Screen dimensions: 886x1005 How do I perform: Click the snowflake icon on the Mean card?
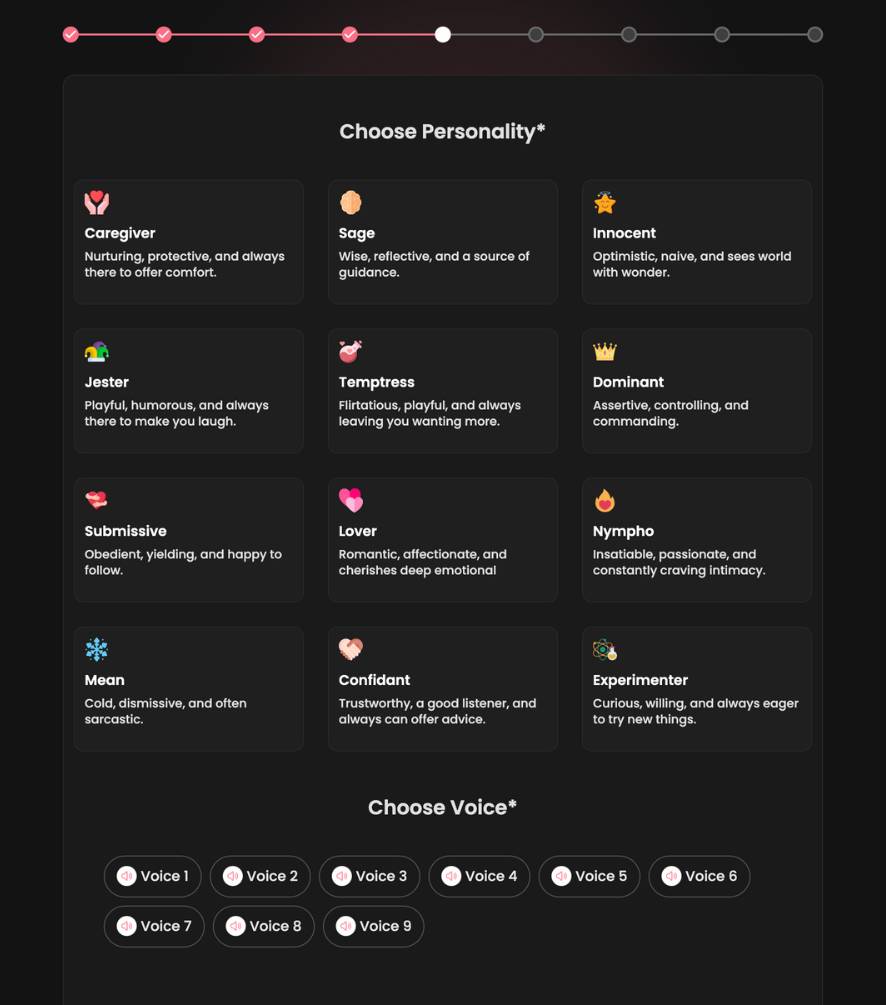[x=96, y=649]
